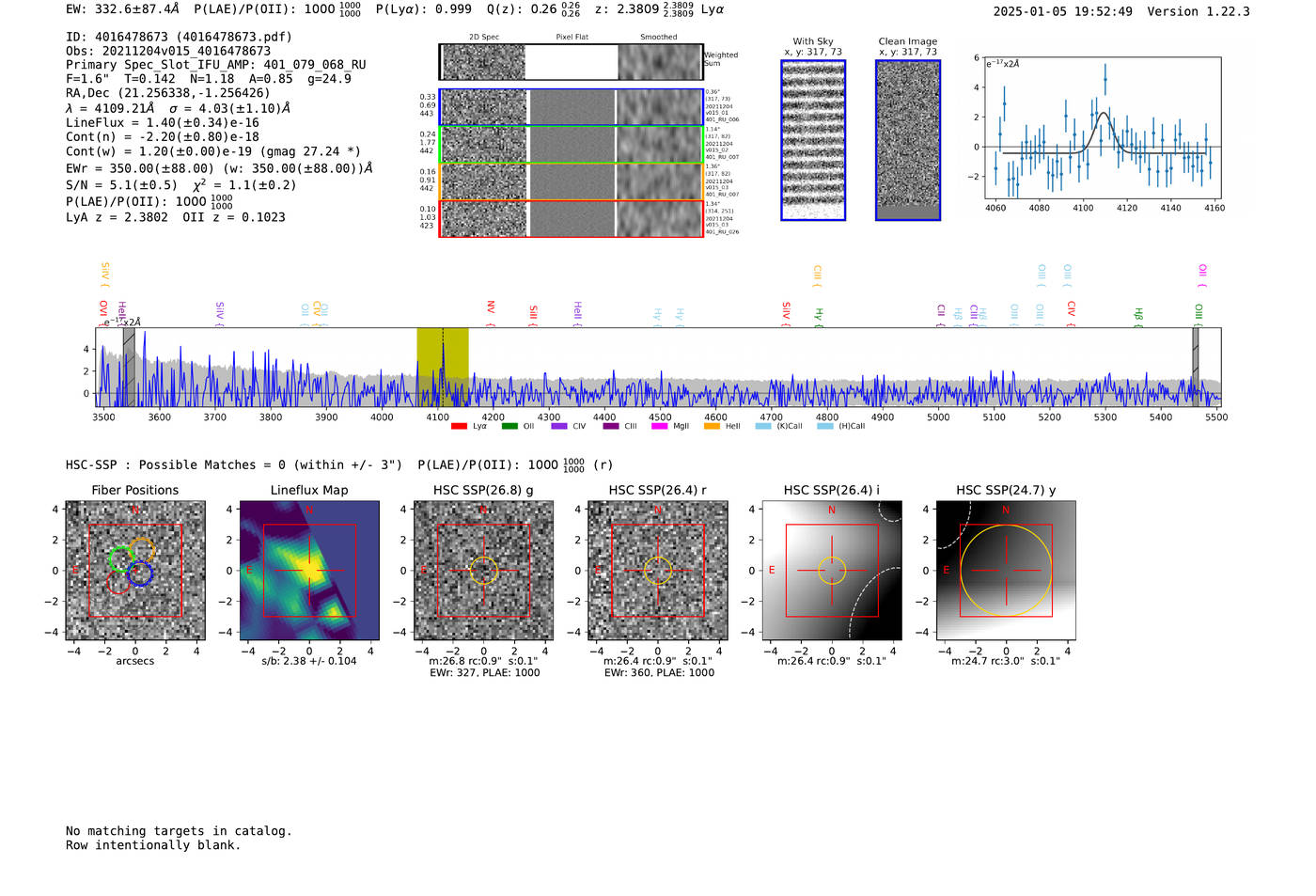
Task: Click the Gaussian line fit plot
Action: pyautogui.click(x=1102, y=129)
